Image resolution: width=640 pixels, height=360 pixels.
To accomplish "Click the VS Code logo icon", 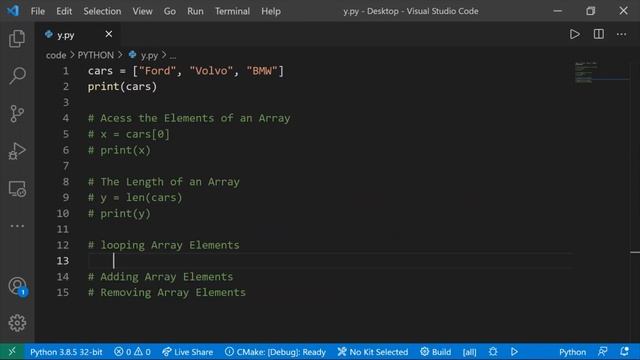I will [x=13, y=11].
